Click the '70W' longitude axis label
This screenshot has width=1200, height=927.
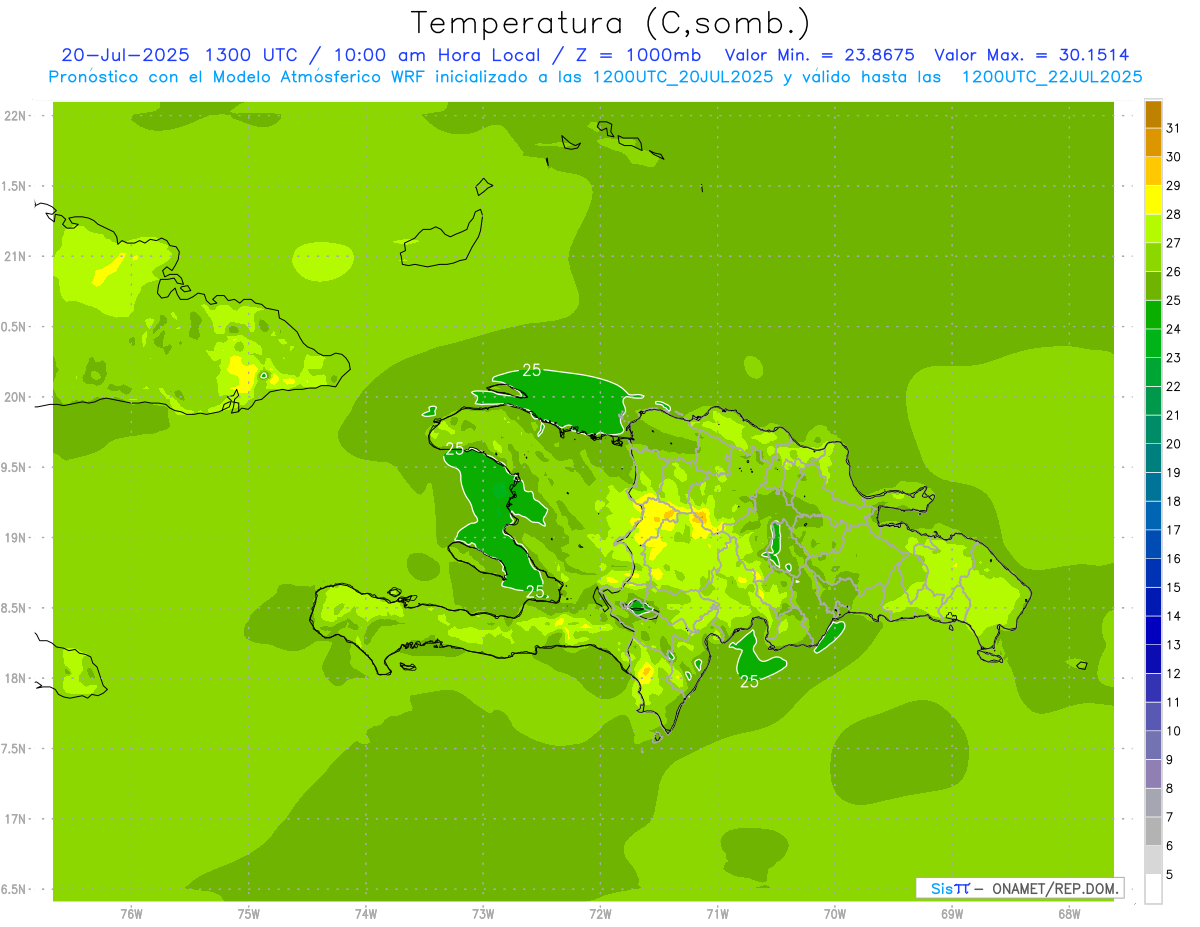point(835,914)
